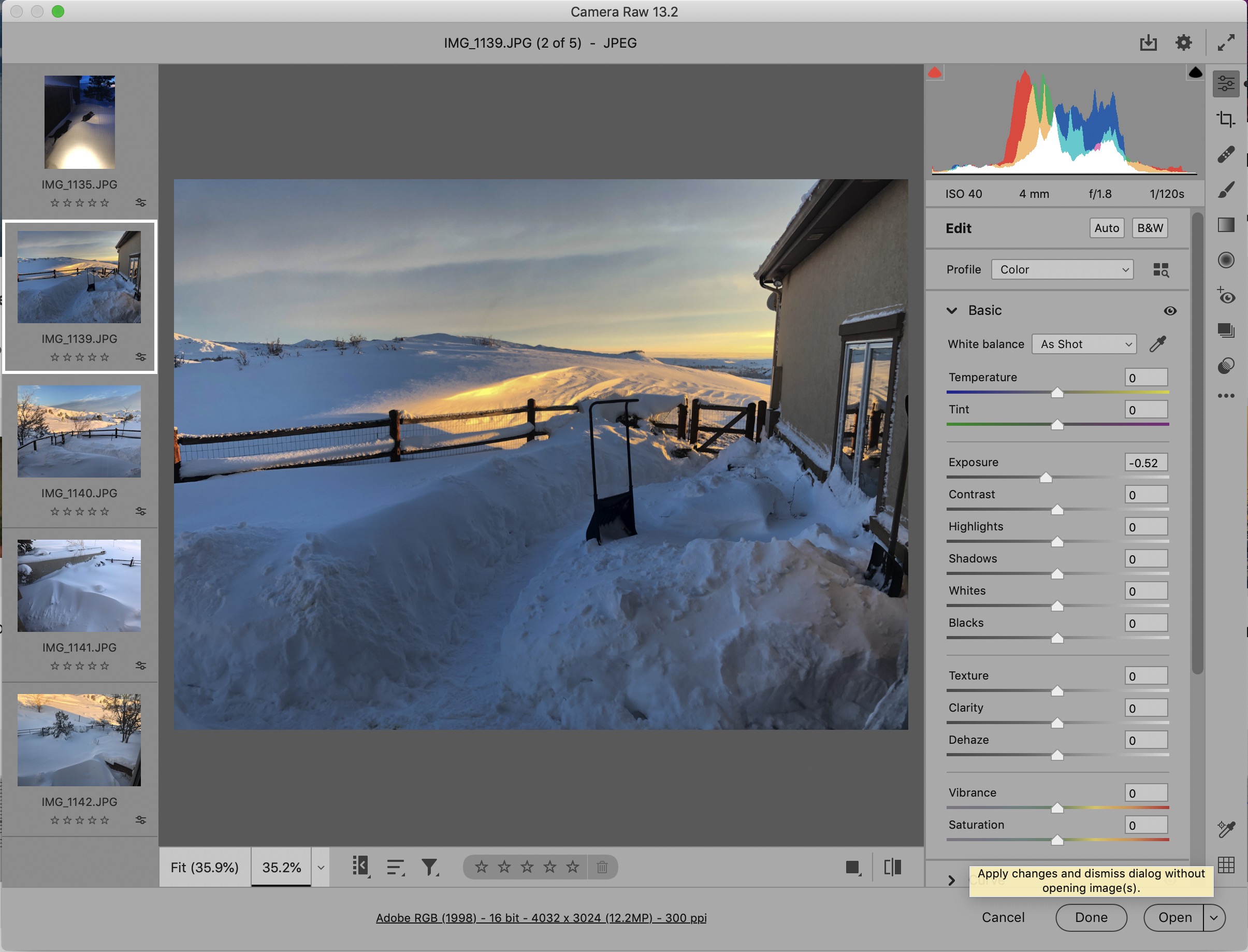The image size is (1248, 952).
Task: Open the Presets panel
Action: pyautogui.click(x=1226, y=366)
